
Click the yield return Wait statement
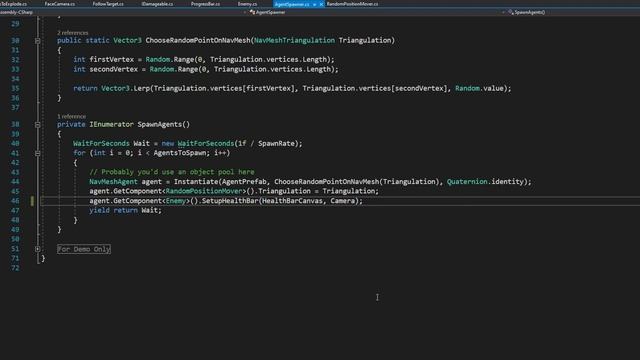(126, 211)
